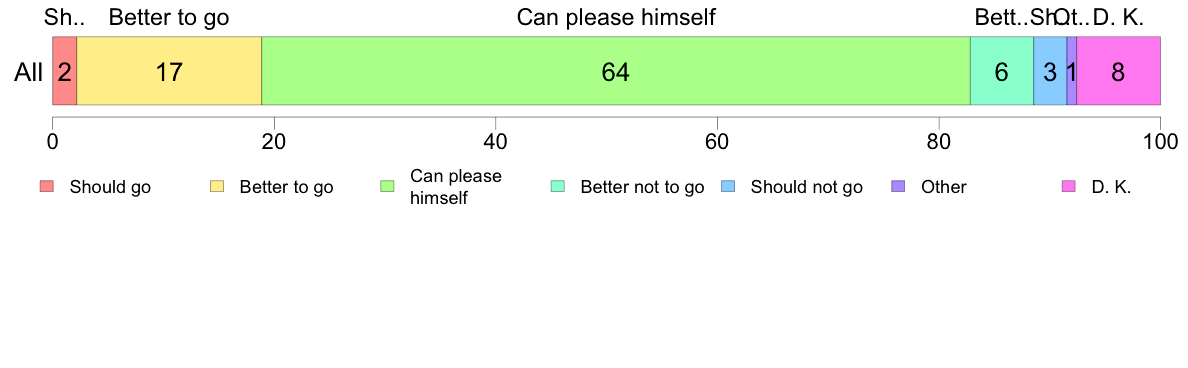Click the yellow Better to go legend swatch
Viewport: 1188px width, 368px height.
[217, 187]
